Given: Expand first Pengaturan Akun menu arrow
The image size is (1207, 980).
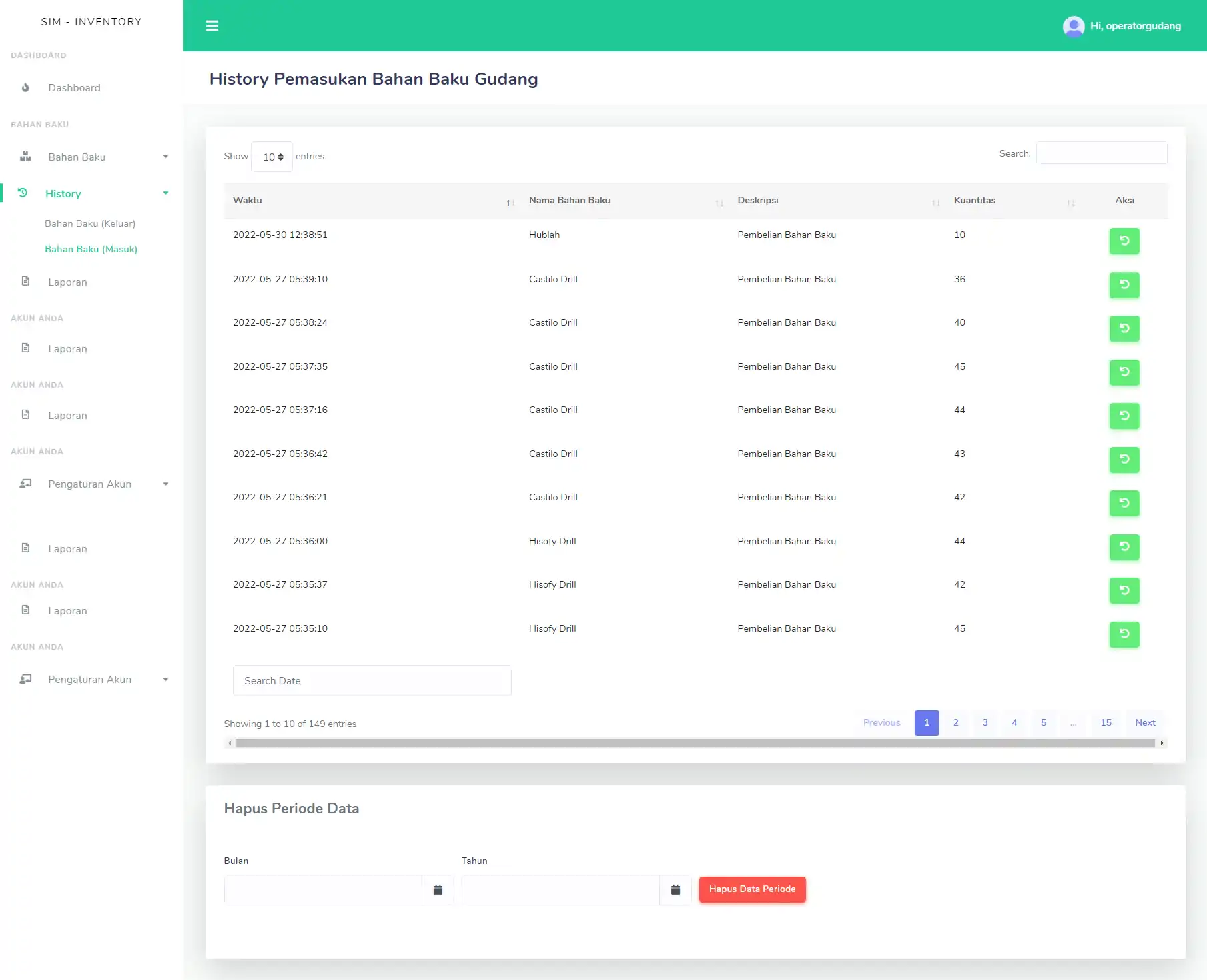Looking at the screenshot, I should point(165,484).
